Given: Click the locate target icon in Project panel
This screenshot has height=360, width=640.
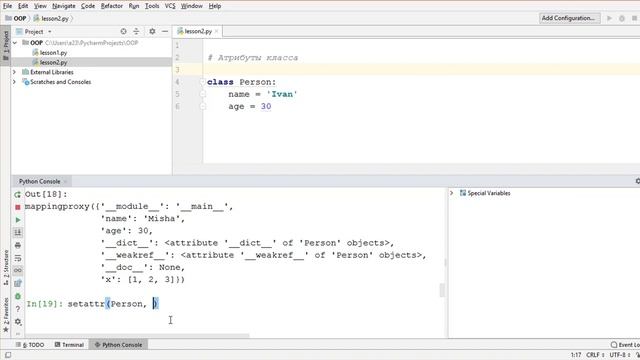Looking at the screenshot, I should 123,31.
